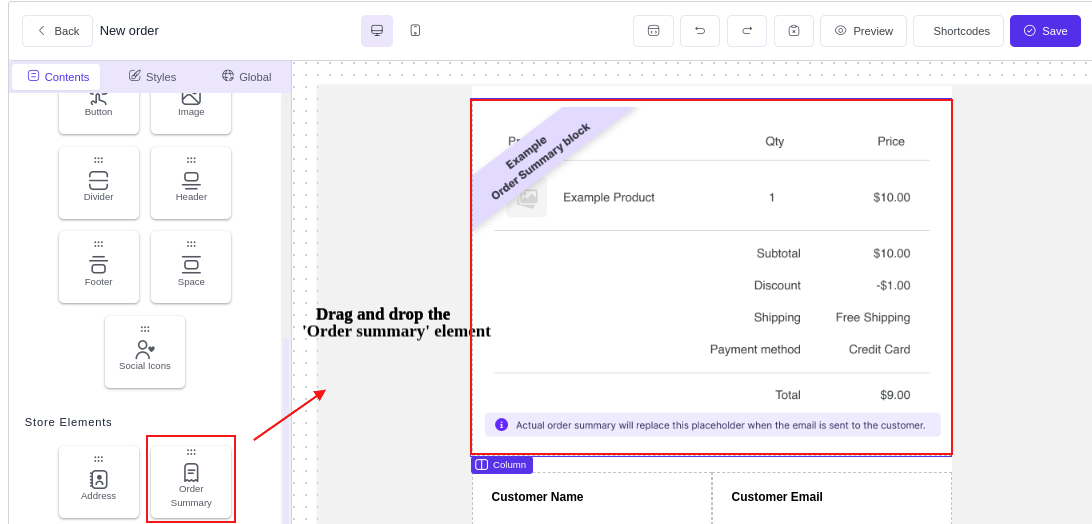Switch to desktop preview mode

pos(377,31)
